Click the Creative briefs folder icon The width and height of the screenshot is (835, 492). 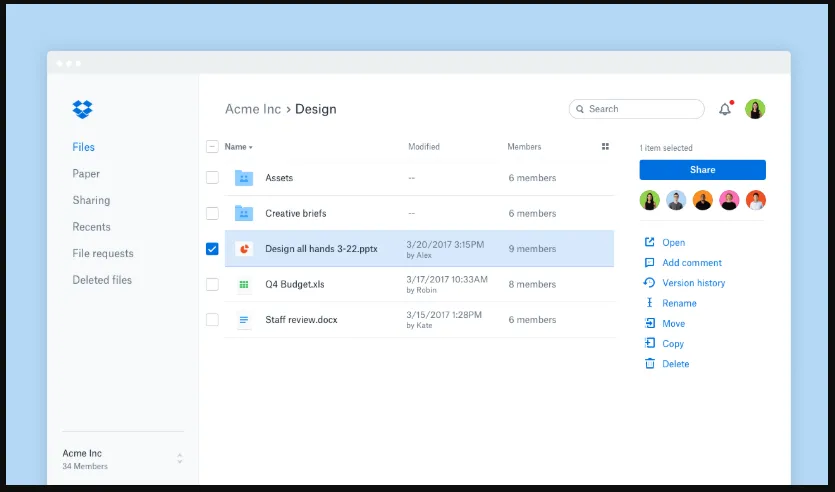tap(244, 214)
